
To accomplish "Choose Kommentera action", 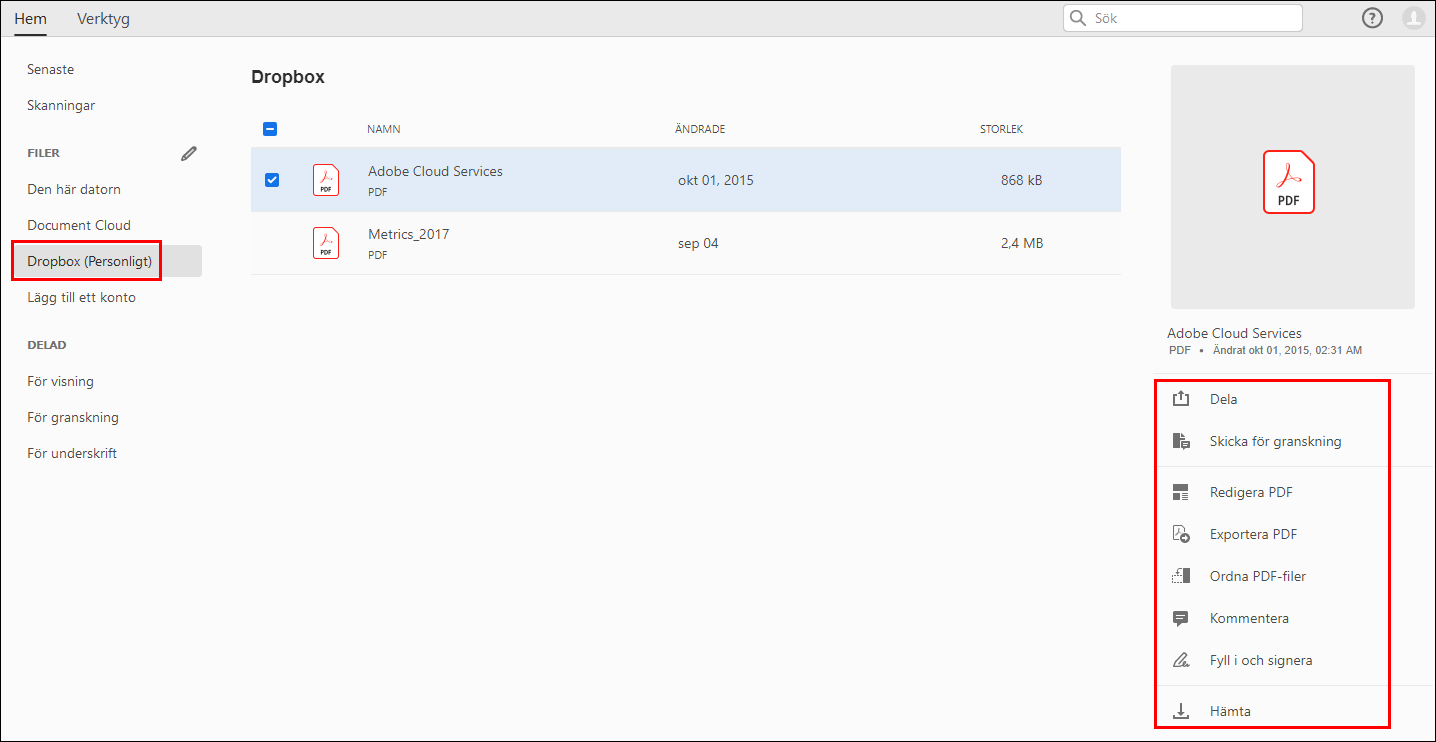I will pos(1249,618).
